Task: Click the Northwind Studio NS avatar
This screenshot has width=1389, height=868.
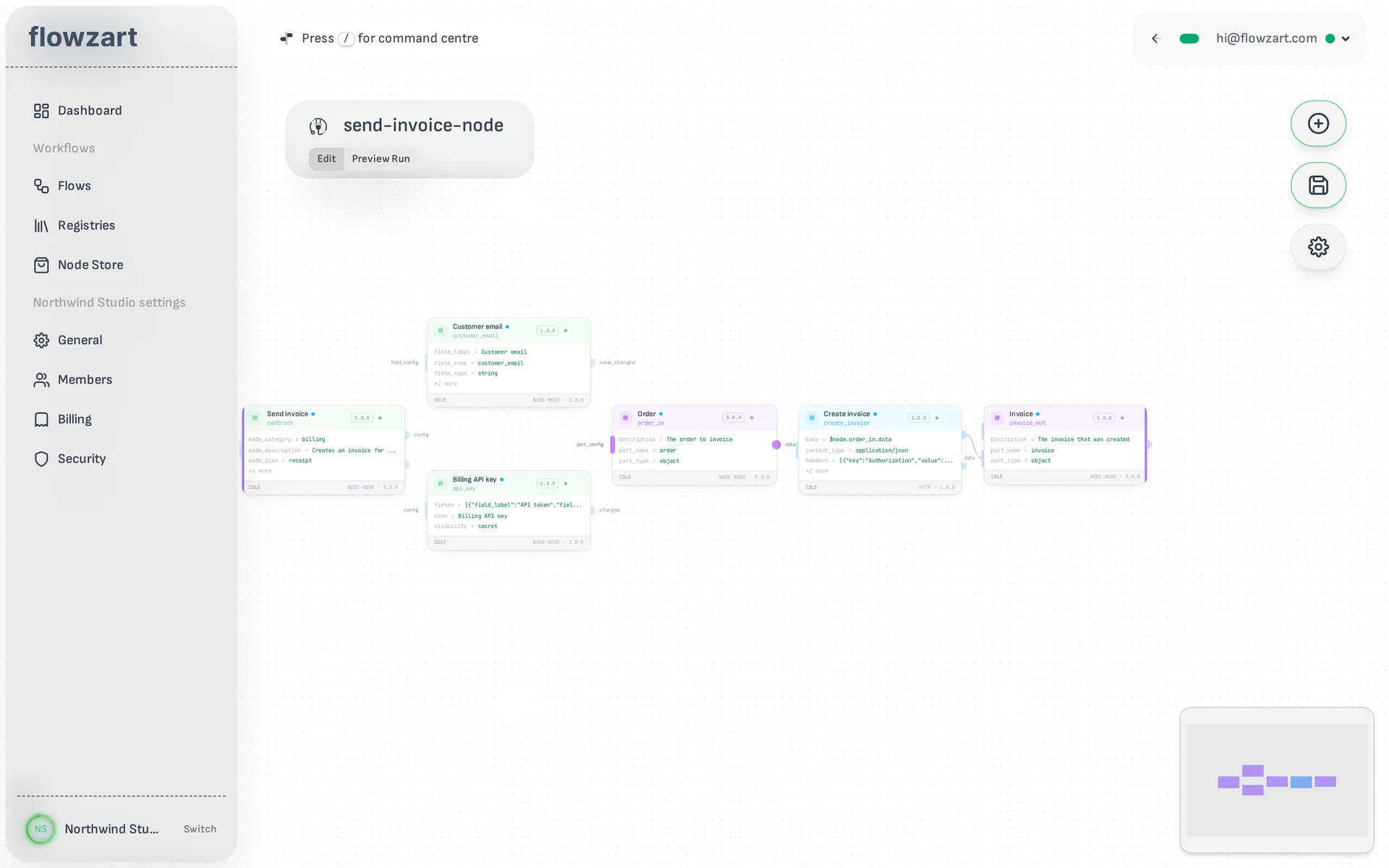Action: click(41, 829)
